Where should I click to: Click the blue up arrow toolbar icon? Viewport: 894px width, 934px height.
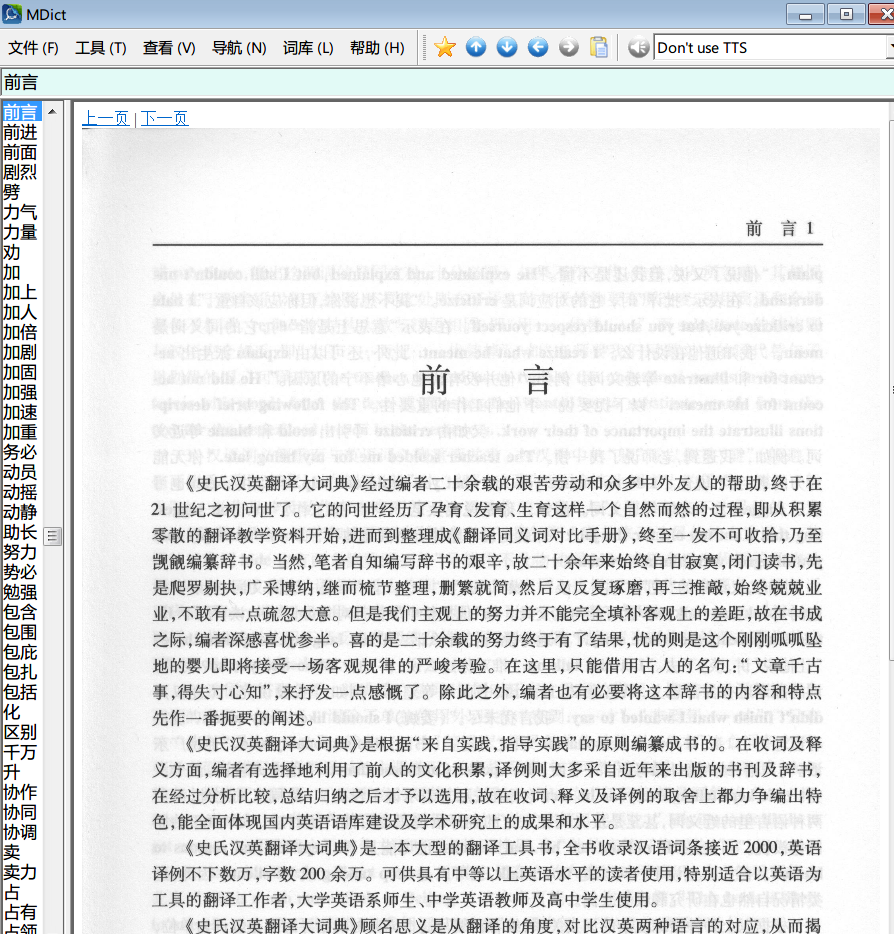point(476,47)
